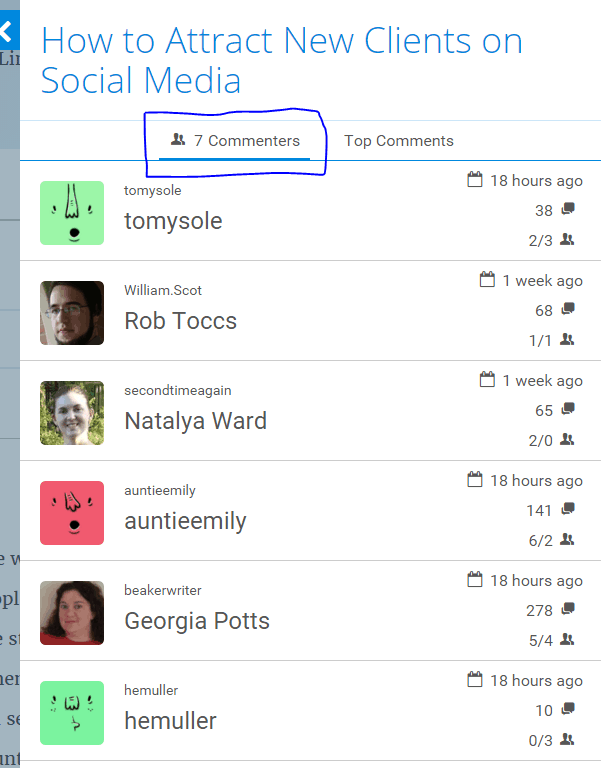The image size is (601, 768).
Task: Click people icon next to Georgia Potts' 5/4
Action: (x=568, y=640)
